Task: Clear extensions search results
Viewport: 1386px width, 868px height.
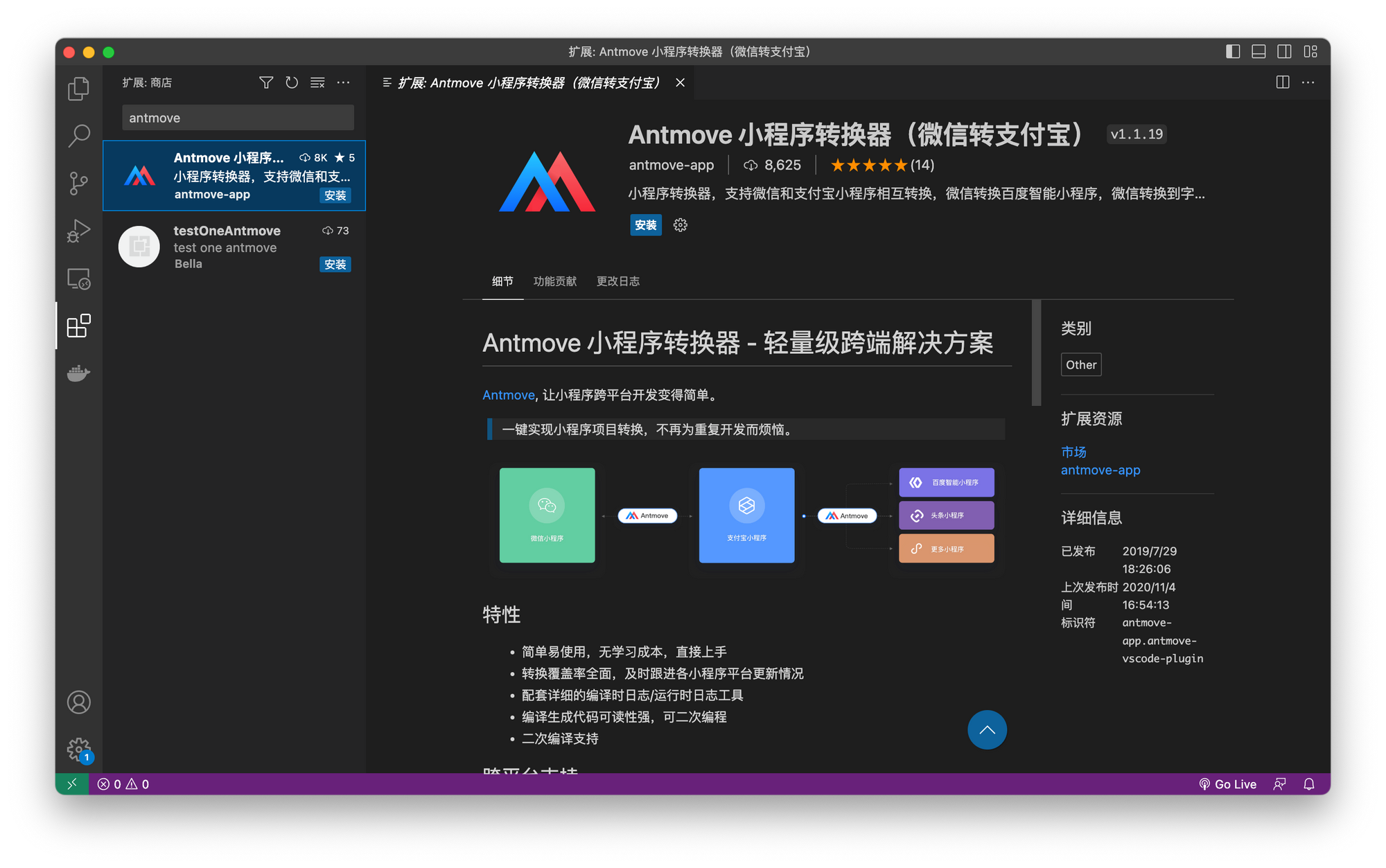Action: tap(317, 82)
